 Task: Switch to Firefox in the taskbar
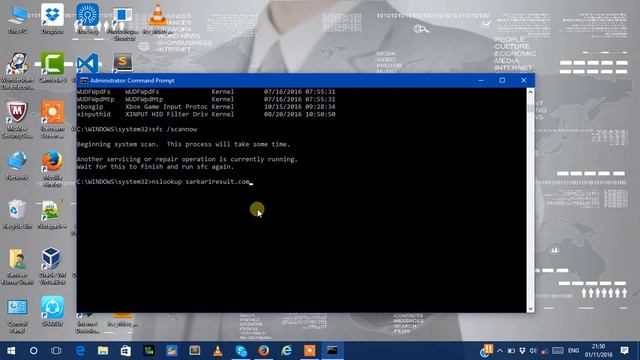pos(264,351)
